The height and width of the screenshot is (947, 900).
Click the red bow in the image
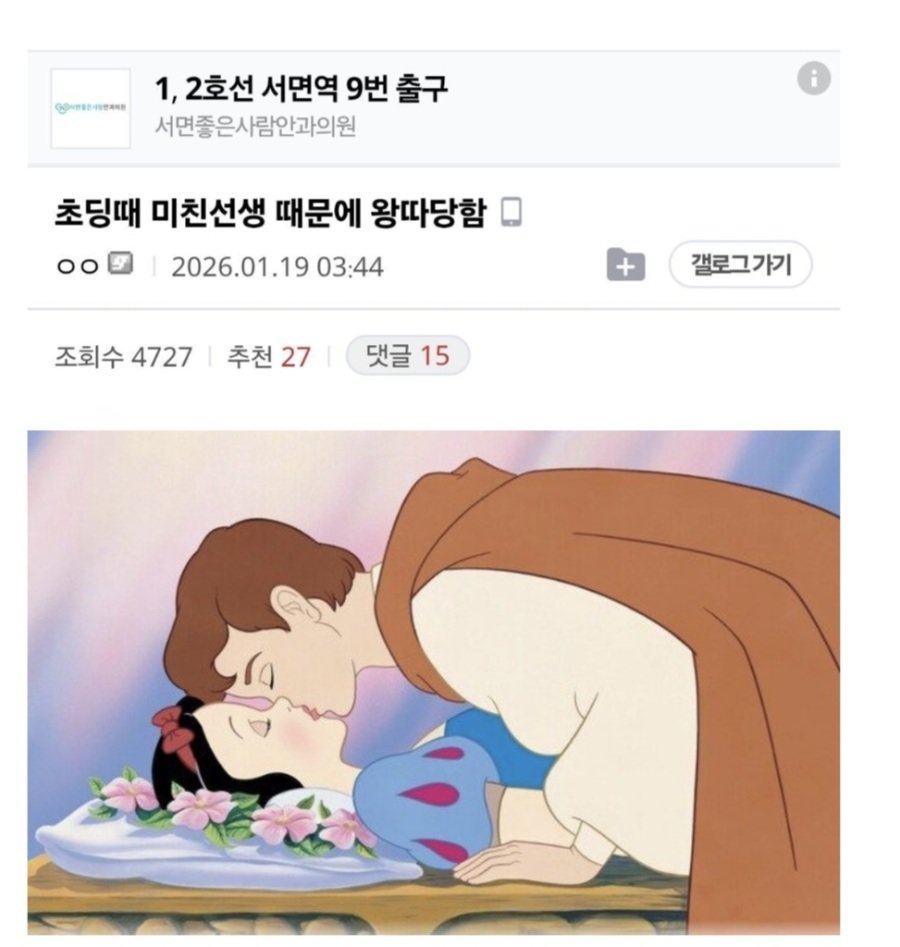click(176, 729)
